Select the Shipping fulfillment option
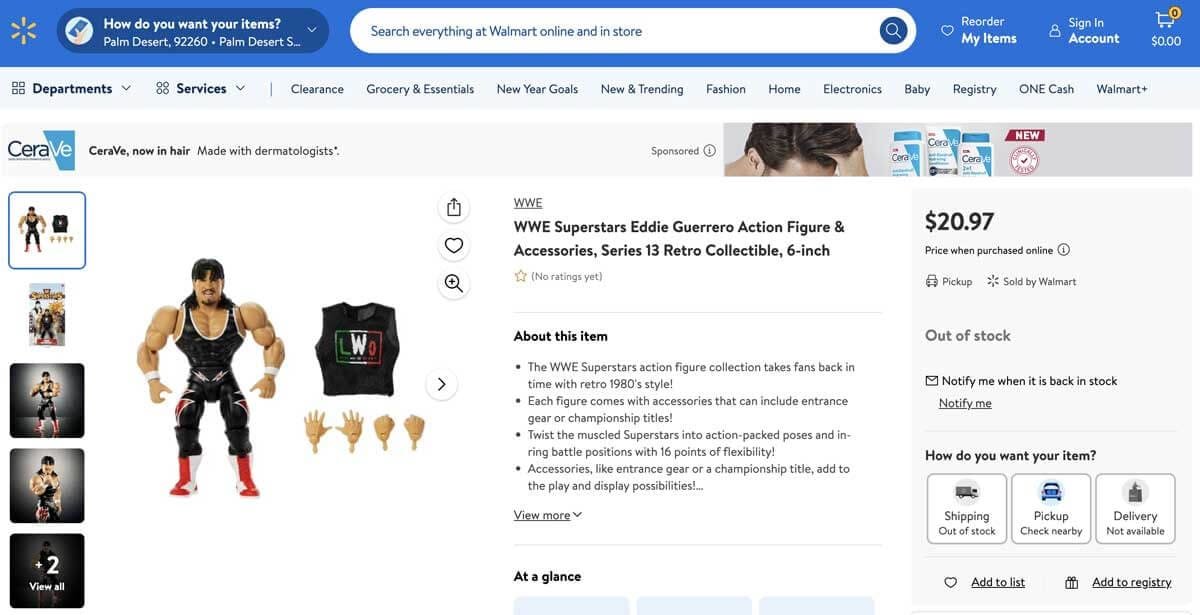 coord(966,508)
